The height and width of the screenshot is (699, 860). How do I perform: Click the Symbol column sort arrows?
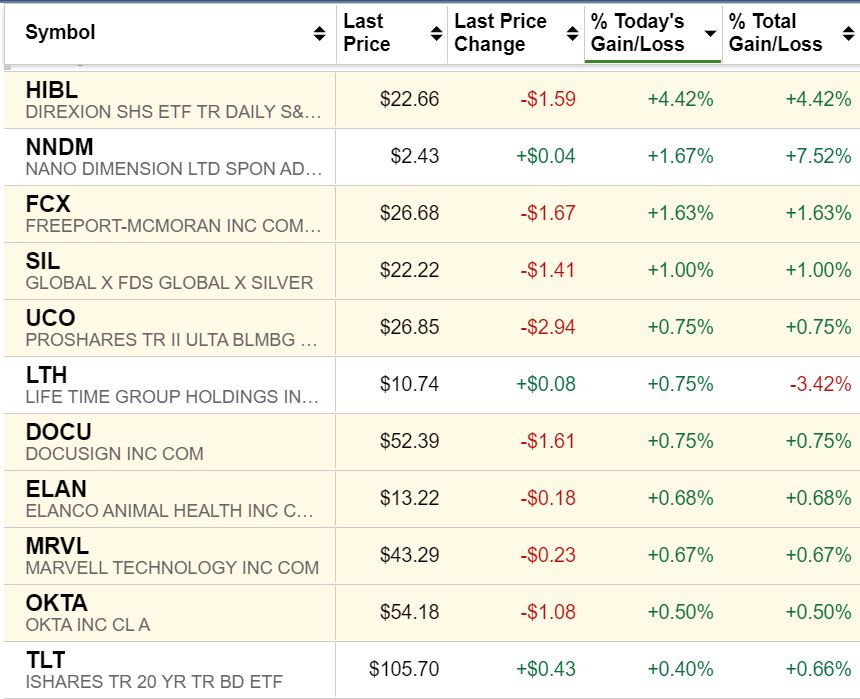(x=319, y=33)
